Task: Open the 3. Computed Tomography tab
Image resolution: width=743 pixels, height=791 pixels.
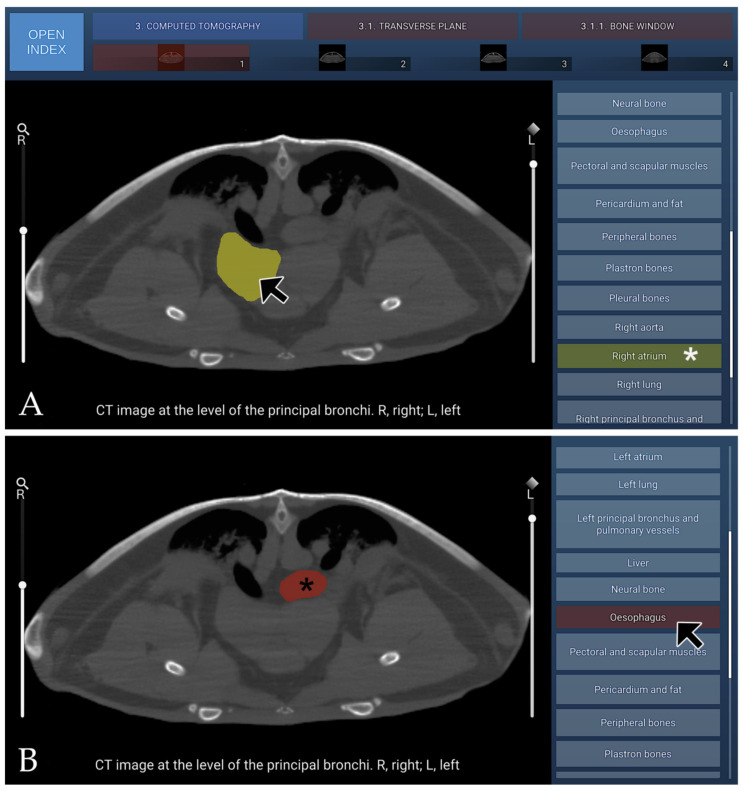Action: pyautogui.click(x=198, y=26)
